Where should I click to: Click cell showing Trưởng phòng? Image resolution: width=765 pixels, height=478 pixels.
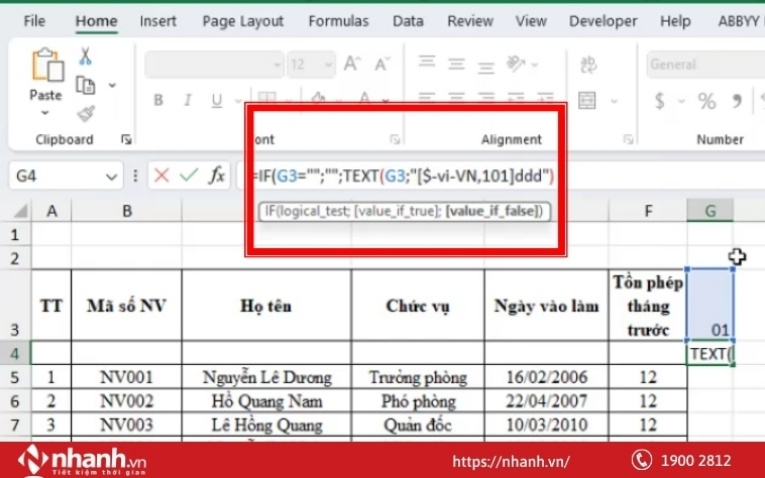(x=418, y=377)
